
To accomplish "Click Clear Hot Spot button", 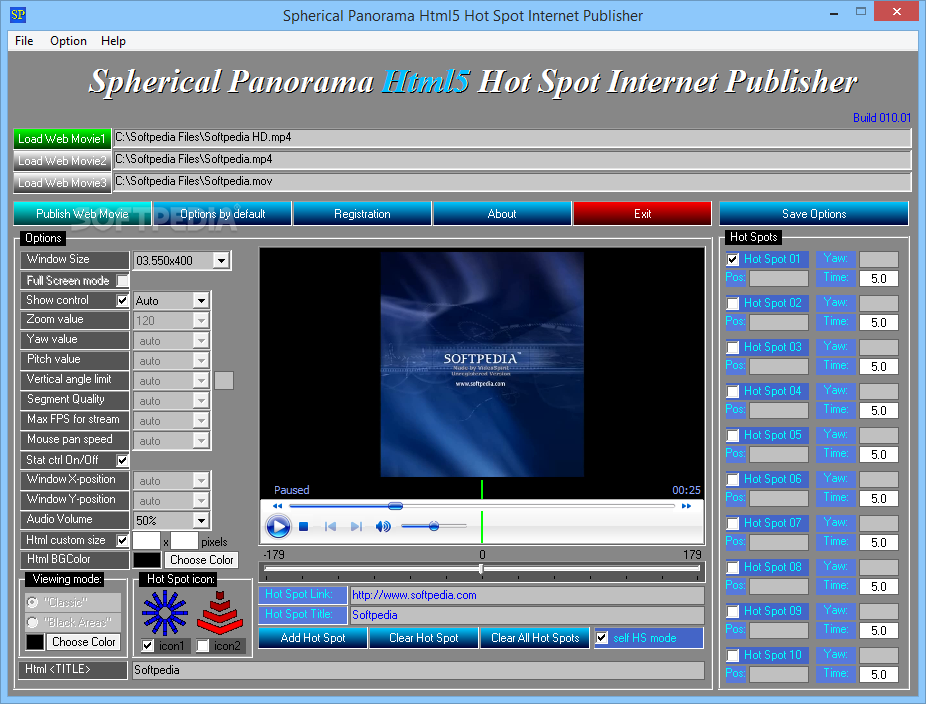I will coord(423,638).
